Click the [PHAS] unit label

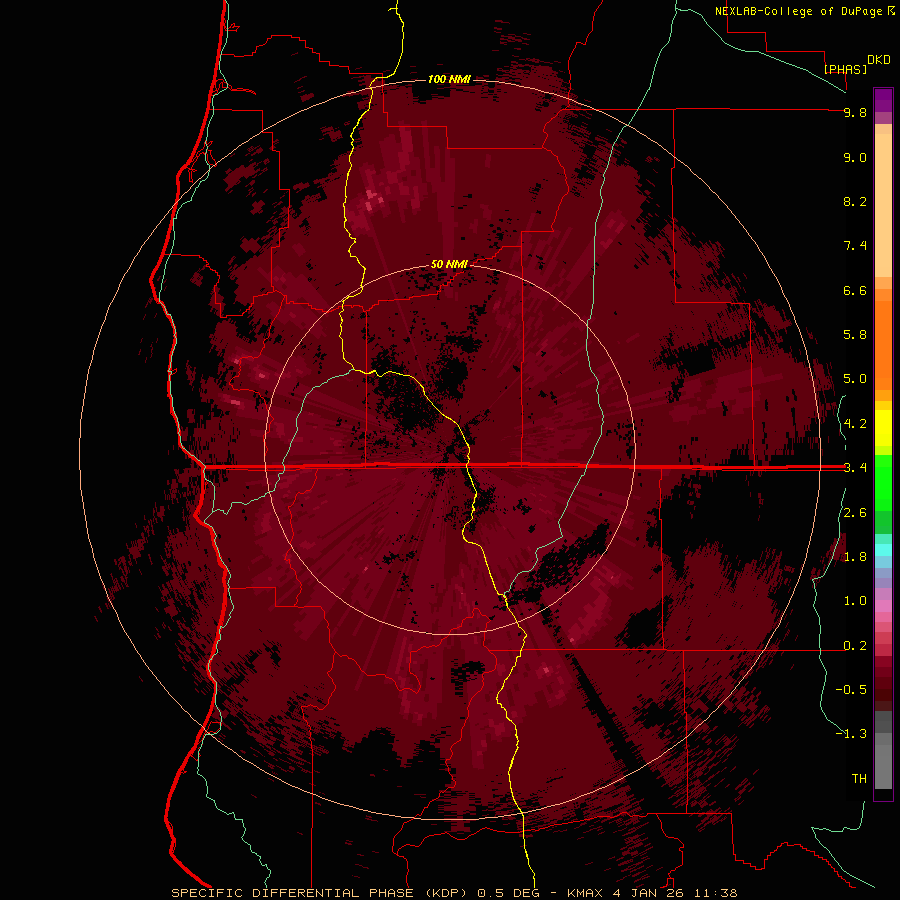[x=845, y=69]
